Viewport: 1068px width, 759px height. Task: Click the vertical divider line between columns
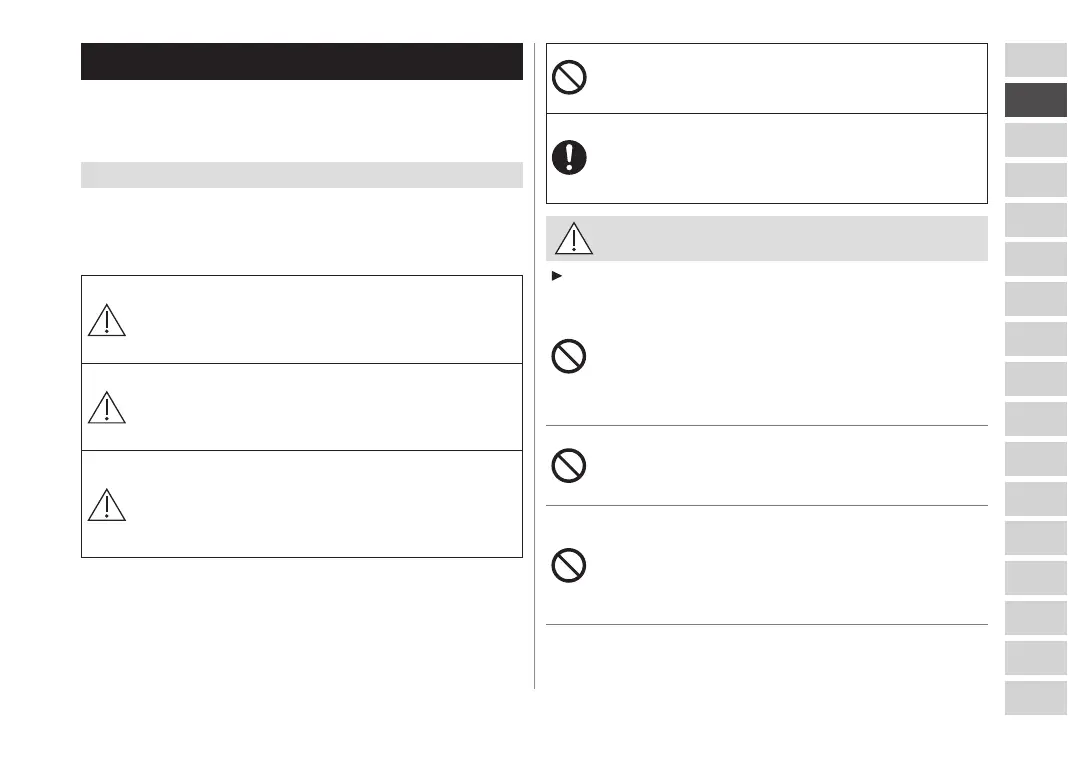pos(534,400)
